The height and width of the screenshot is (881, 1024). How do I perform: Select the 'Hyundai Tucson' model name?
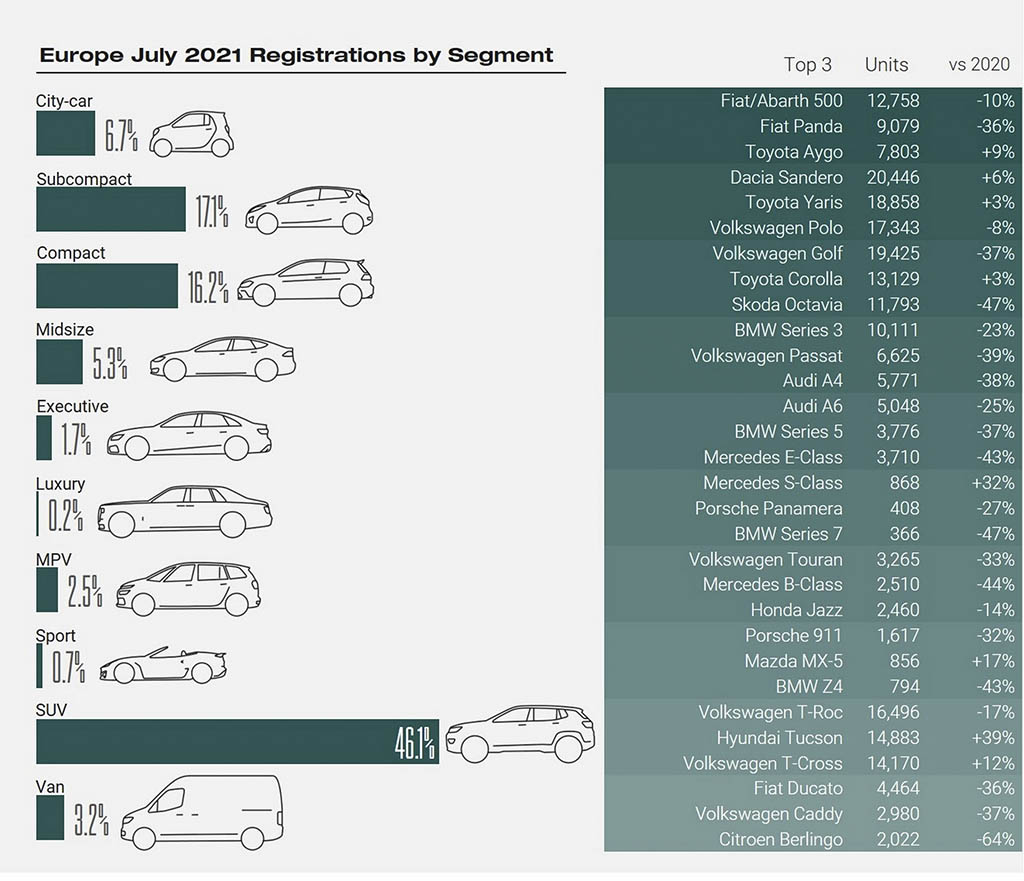779,738
